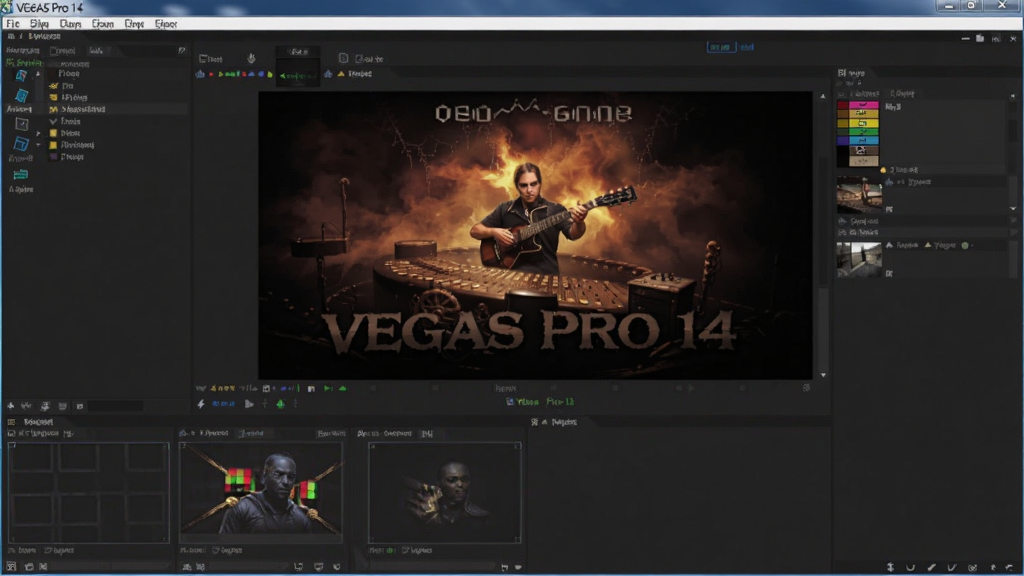Toggle the checkbox under the colored-cubes thumbnail
Image resolution: width=1024 pixels, height=576 pixels.
[216, 551]
